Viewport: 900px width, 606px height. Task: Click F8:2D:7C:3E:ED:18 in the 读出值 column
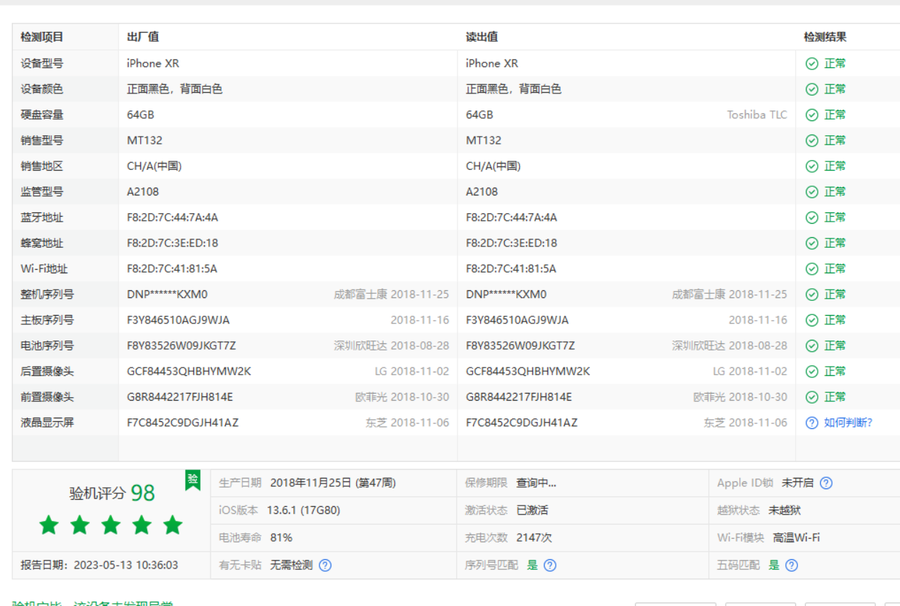click(511, 243)
